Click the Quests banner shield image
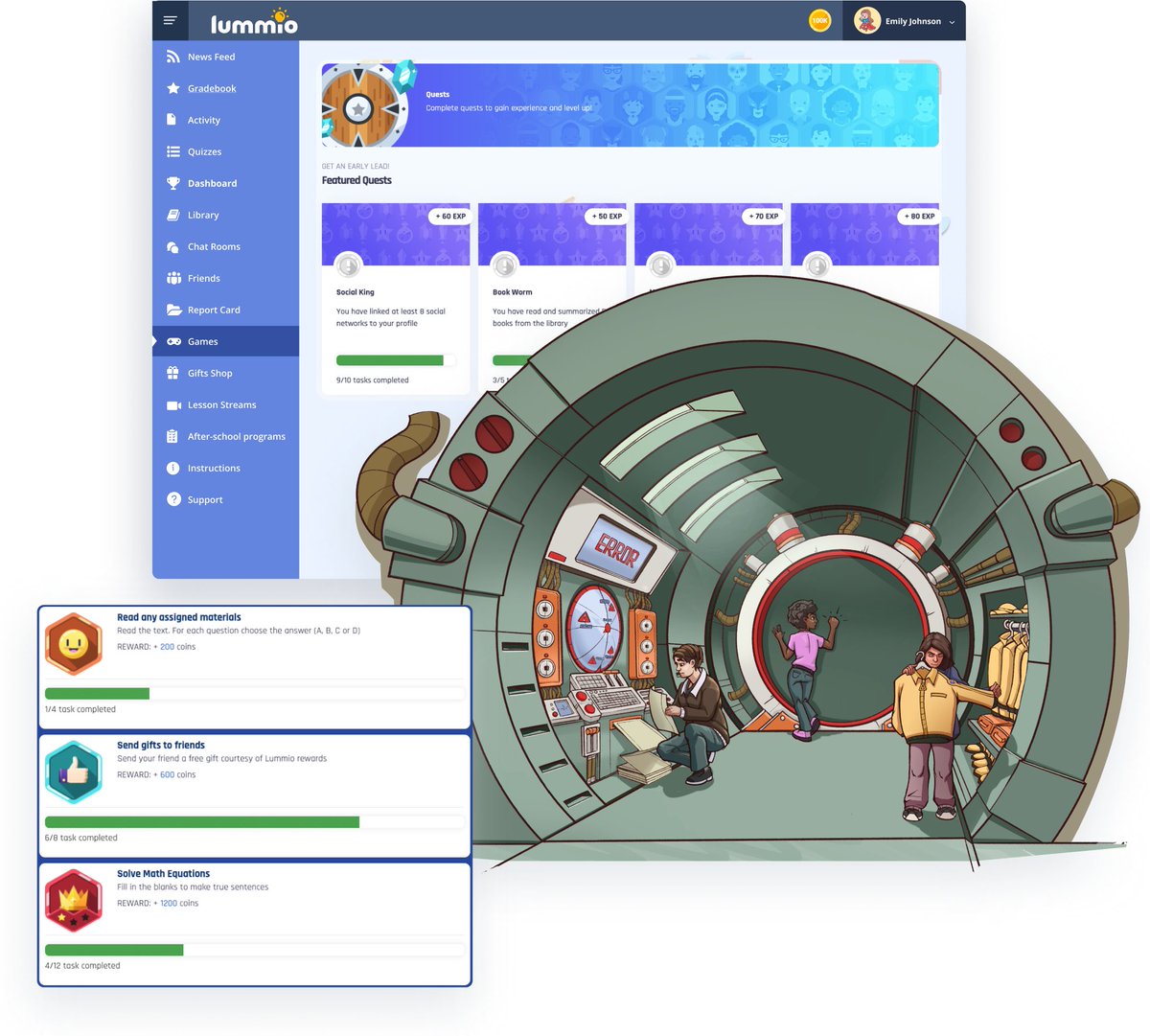 click(360, 105)
